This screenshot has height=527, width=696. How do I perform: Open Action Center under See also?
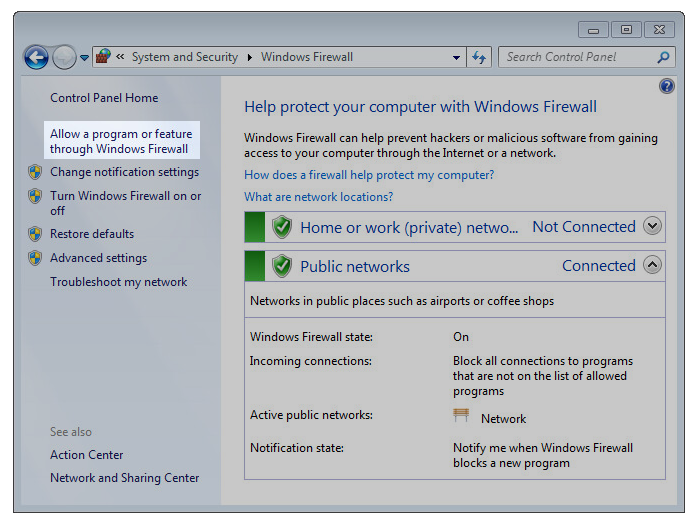87,455
